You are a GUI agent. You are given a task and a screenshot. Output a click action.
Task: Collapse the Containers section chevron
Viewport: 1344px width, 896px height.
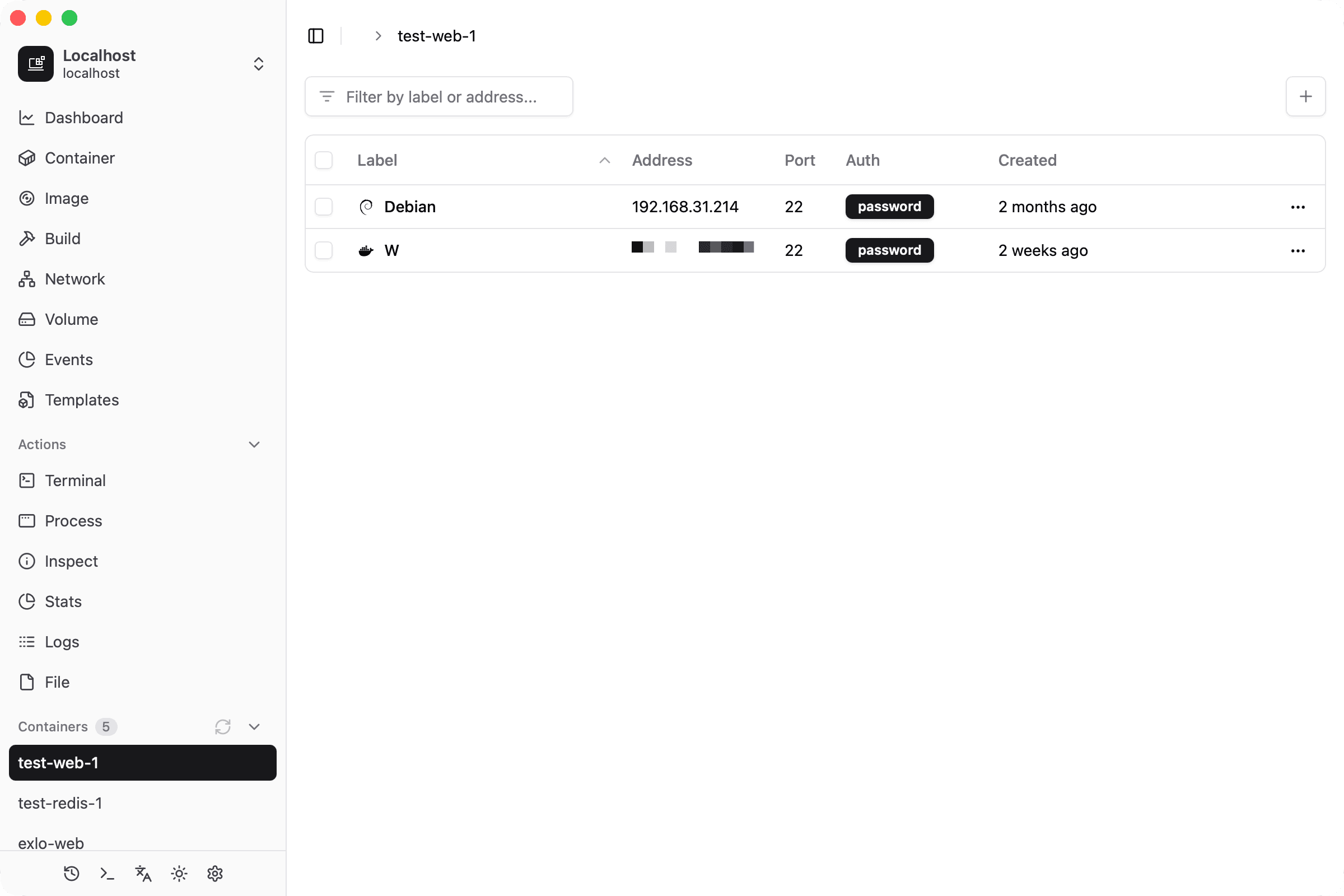point(254,726)
